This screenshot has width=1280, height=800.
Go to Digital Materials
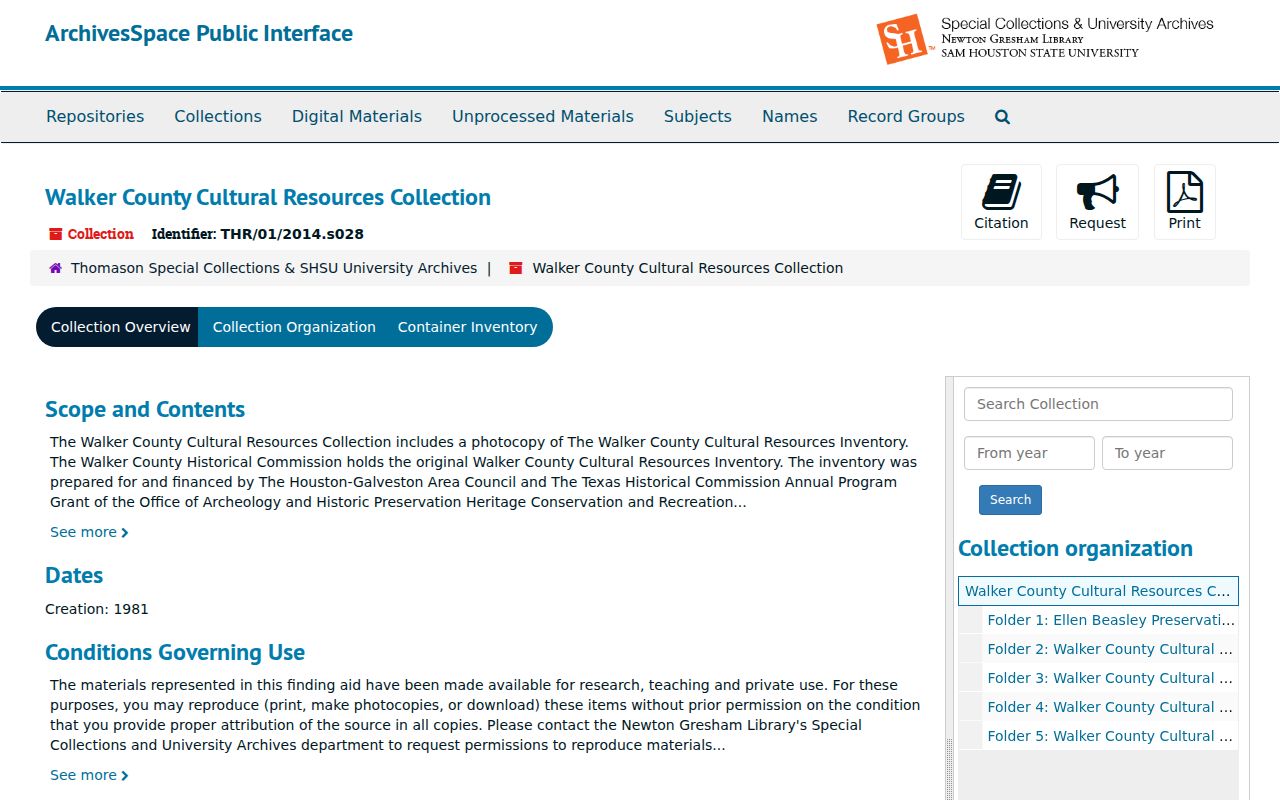(x=357, y=117)
